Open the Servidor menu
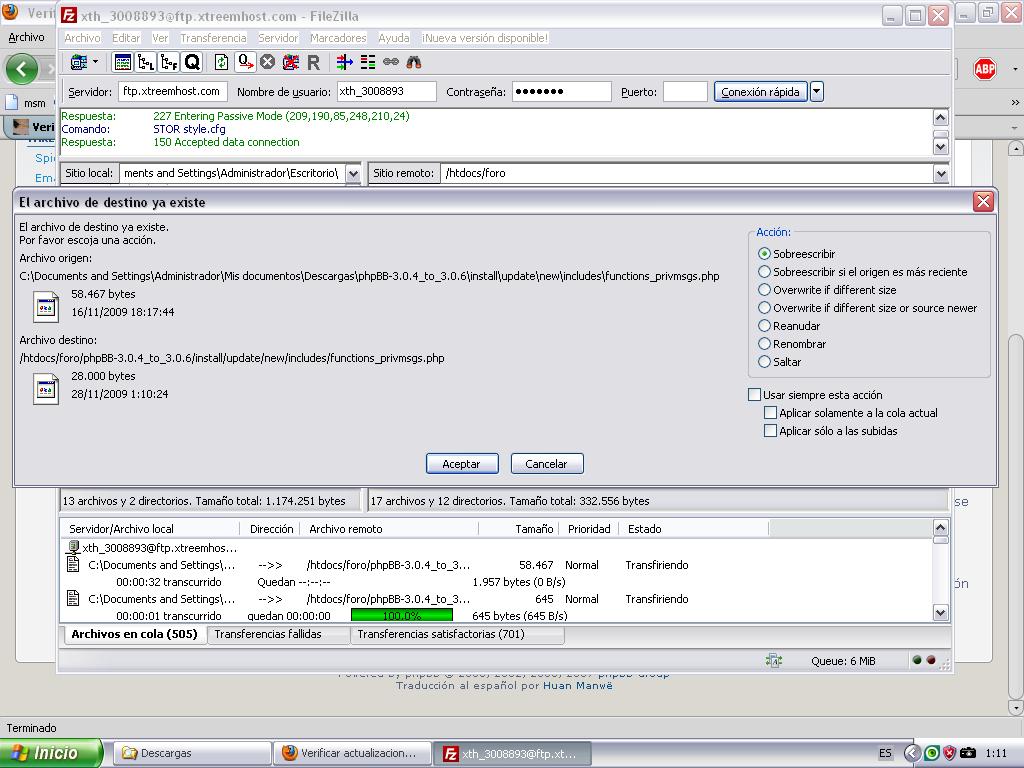1024x768 pixels. (x=278, y=38)
